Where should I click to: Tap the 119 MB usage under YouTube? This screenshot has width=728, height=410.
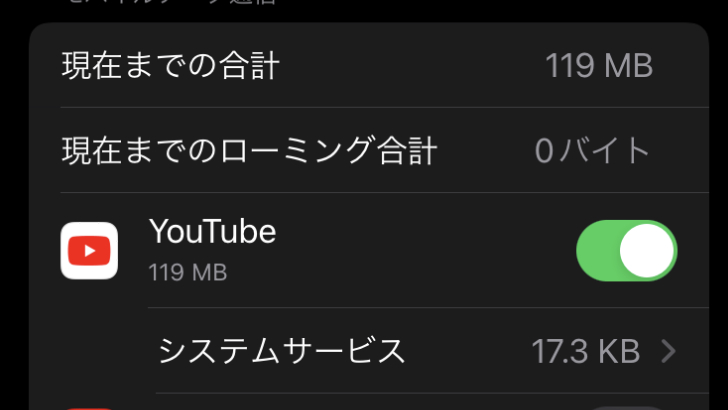tap(188, 272)
